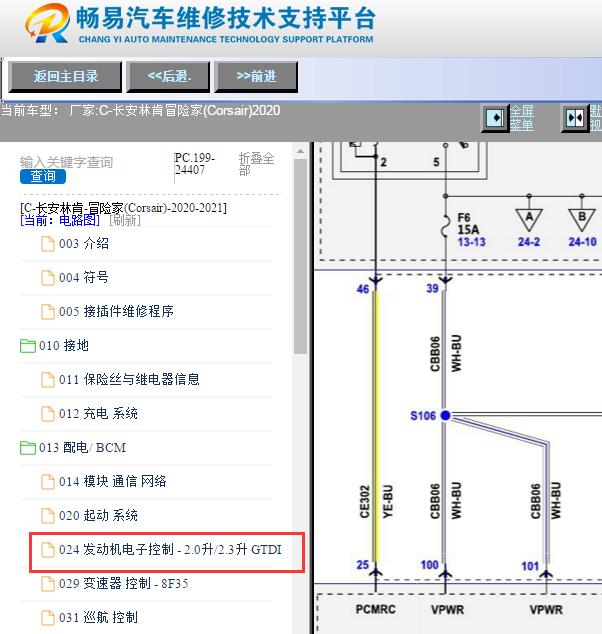Open the 004 符号 tree item
The width and height of the screenshot is (602, 634).
(84, 278)
